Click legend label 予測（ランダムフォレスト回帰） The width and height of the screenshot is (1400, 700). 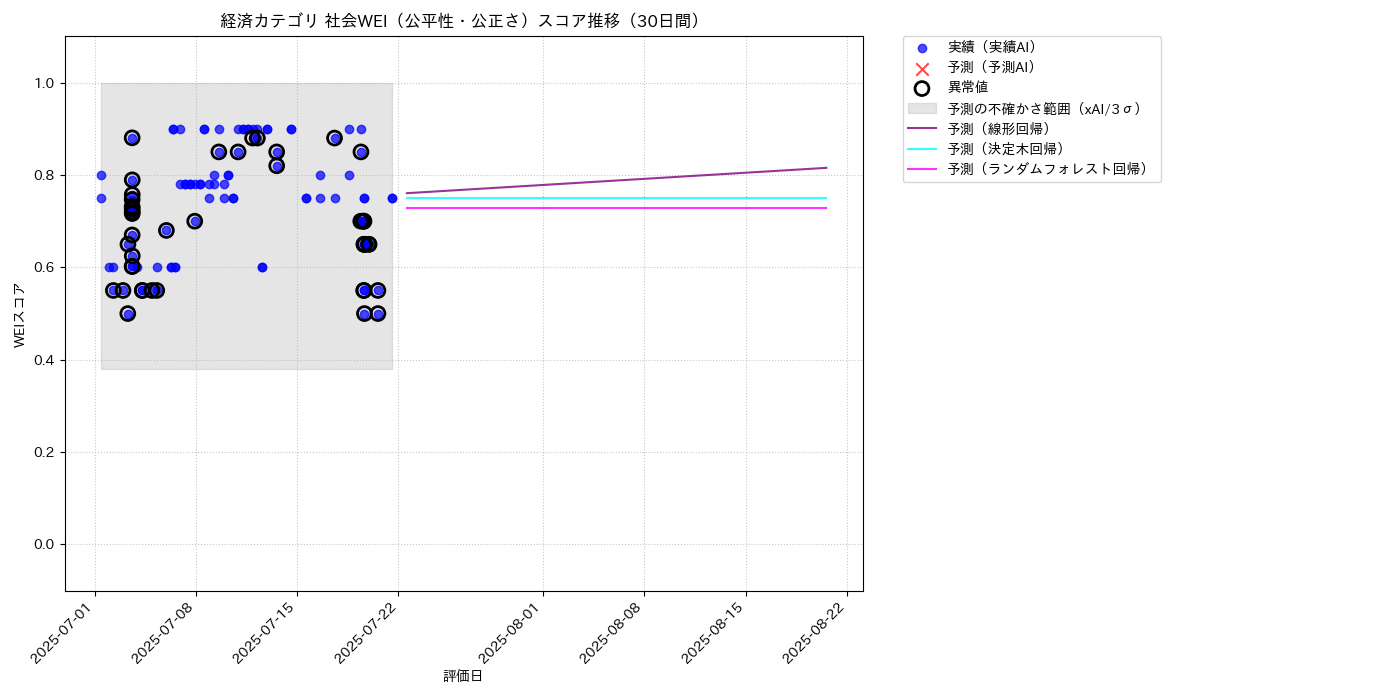click(x=1051, y=169)
